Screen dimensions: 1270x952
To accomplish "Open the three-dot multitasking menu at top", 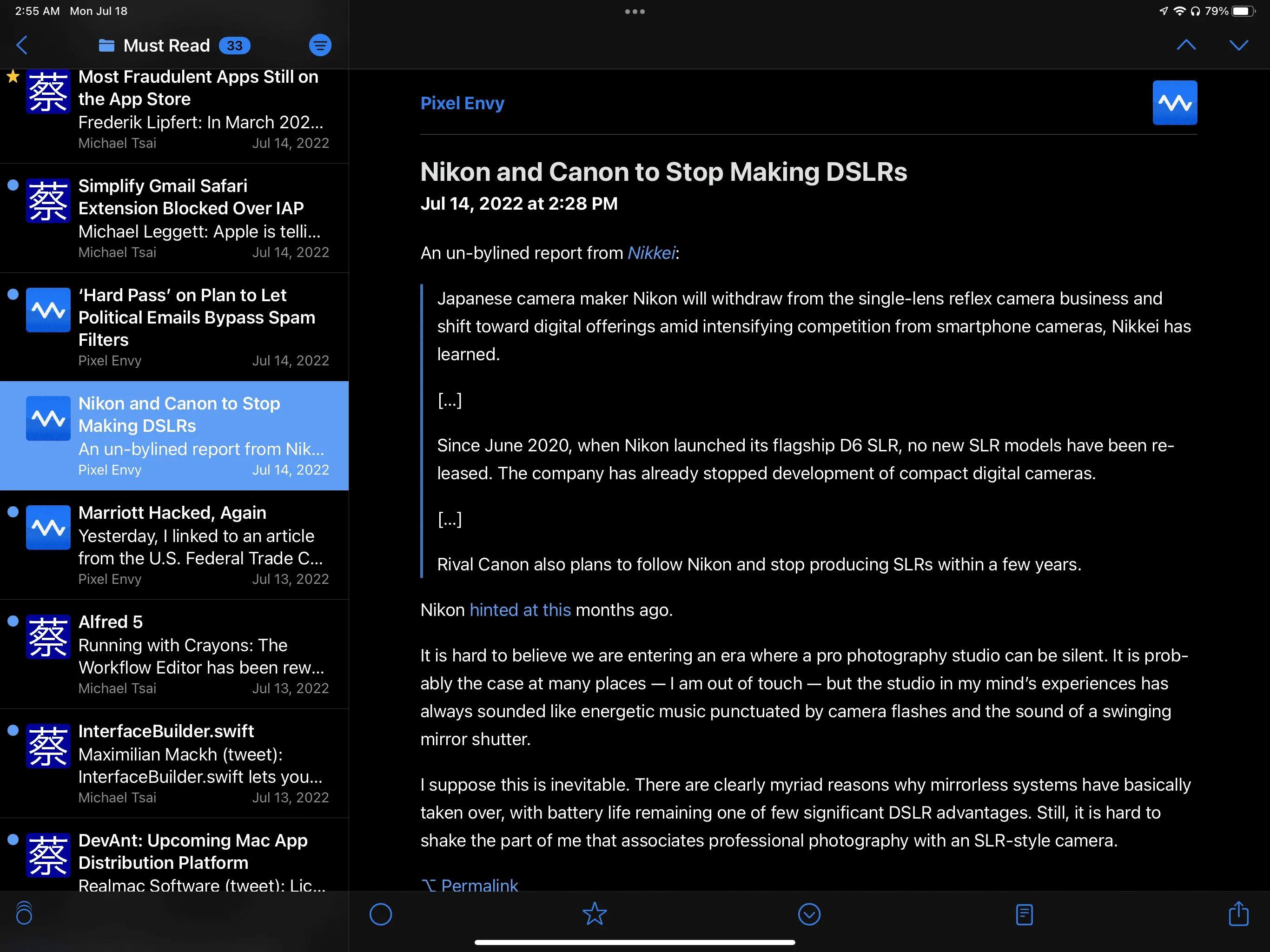I will point(635,12).
